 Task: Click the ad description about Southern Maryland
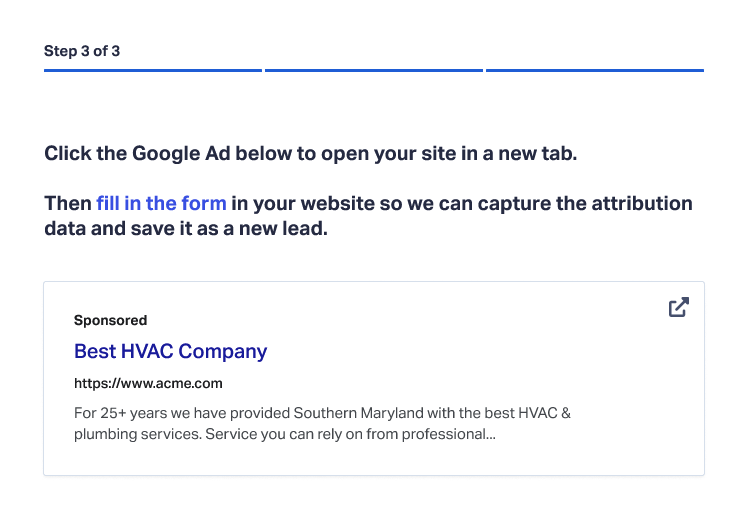[x=322, y=423]
